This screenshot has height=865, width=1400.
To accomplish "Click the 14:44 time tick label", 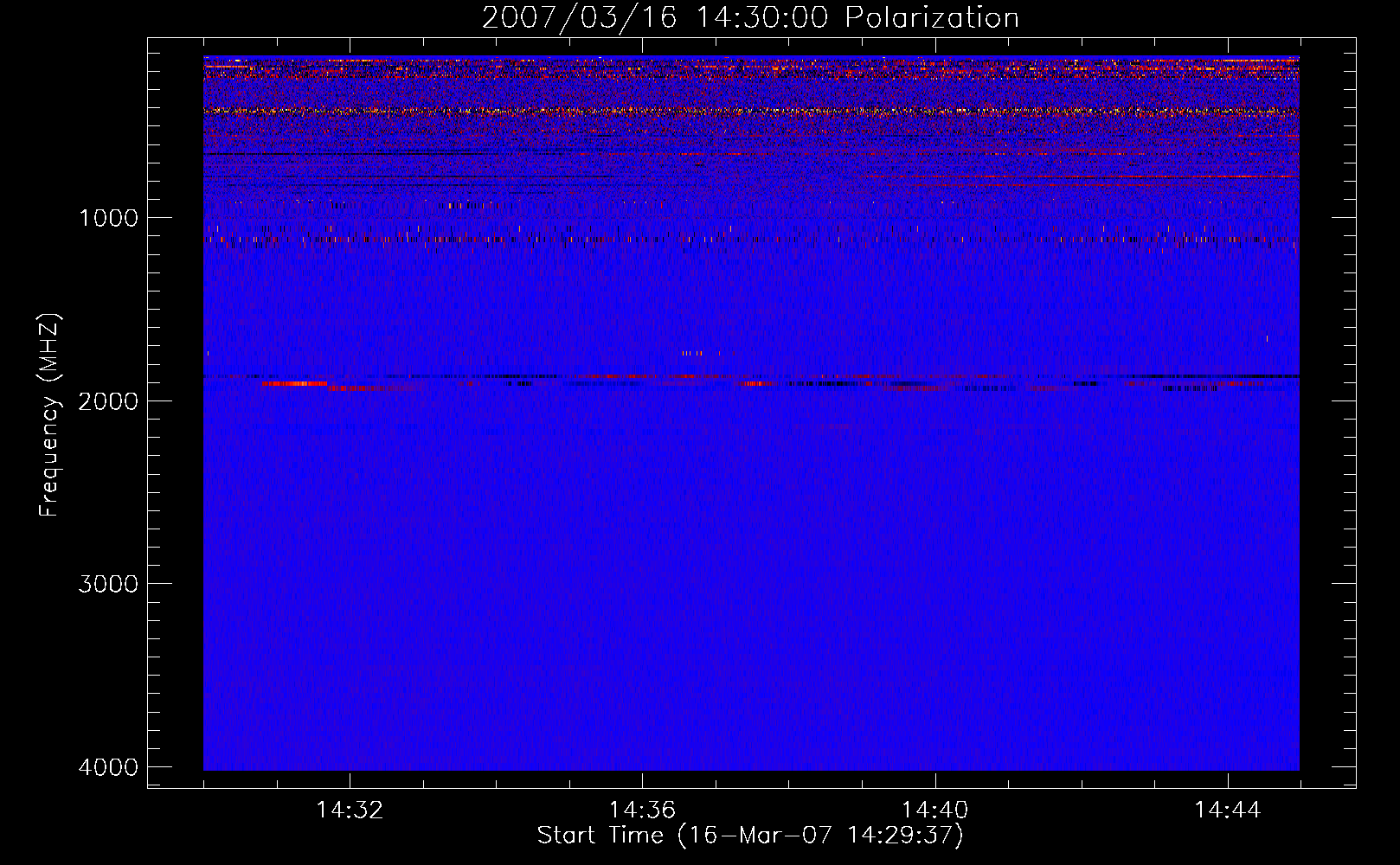I will coord(1228,811).
